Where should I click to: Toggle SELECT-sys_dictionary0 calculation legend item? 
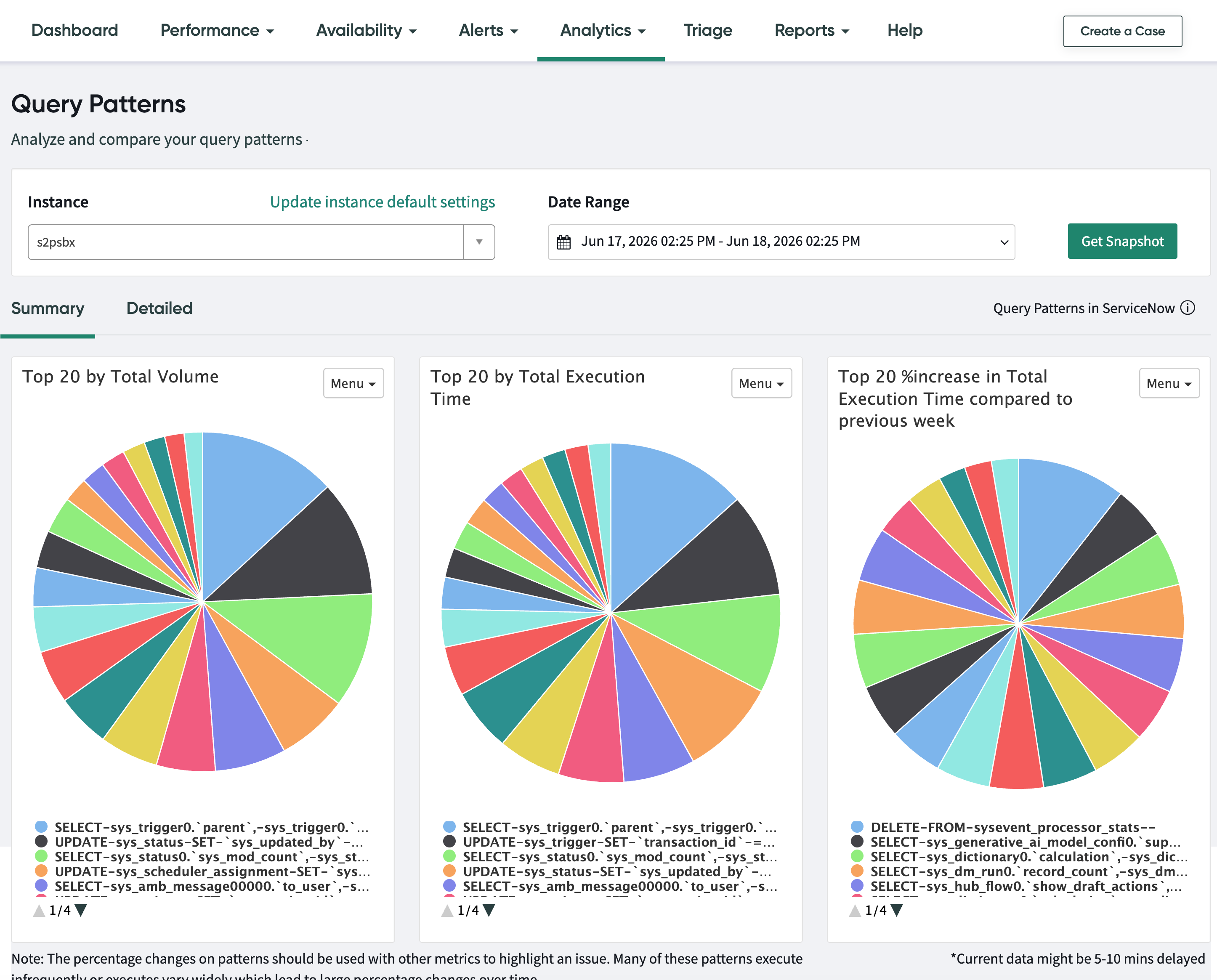tap(1020, 857)
